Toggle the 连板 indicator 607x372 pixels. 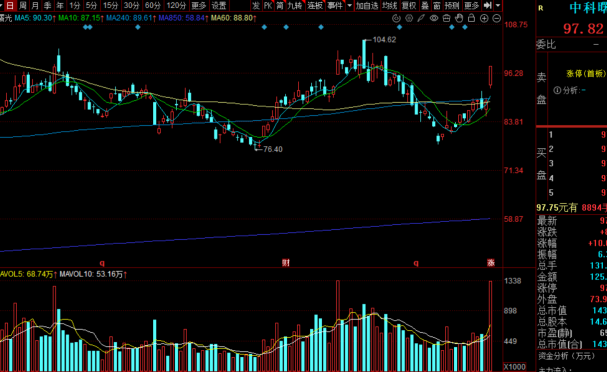315,5
